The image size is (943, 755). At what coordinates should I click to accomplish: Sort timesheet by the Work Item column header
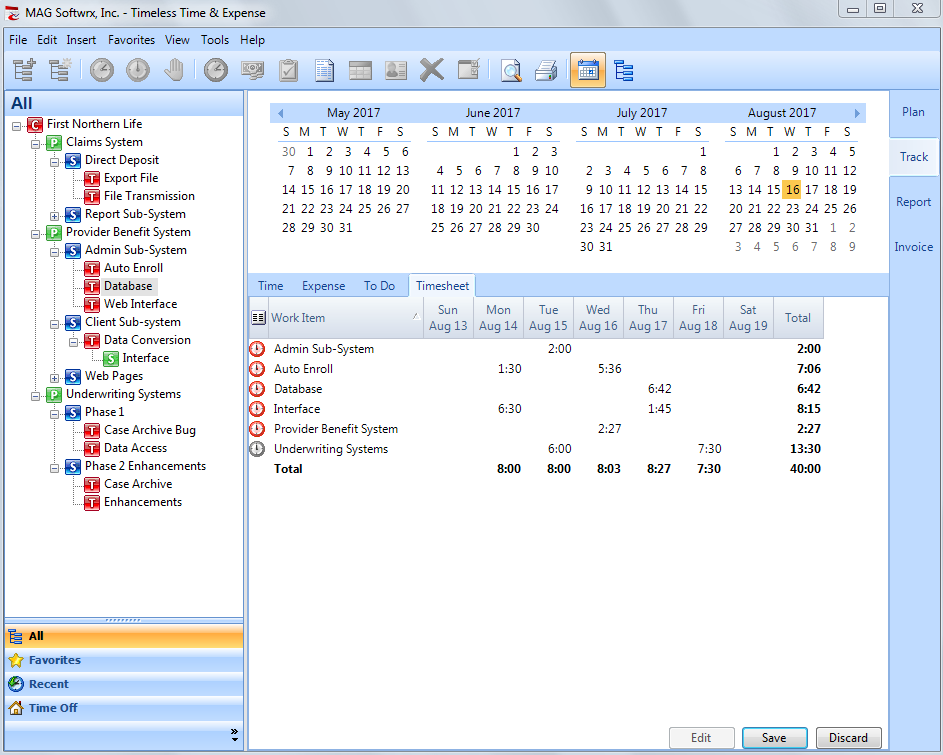(x=345, y=318)
